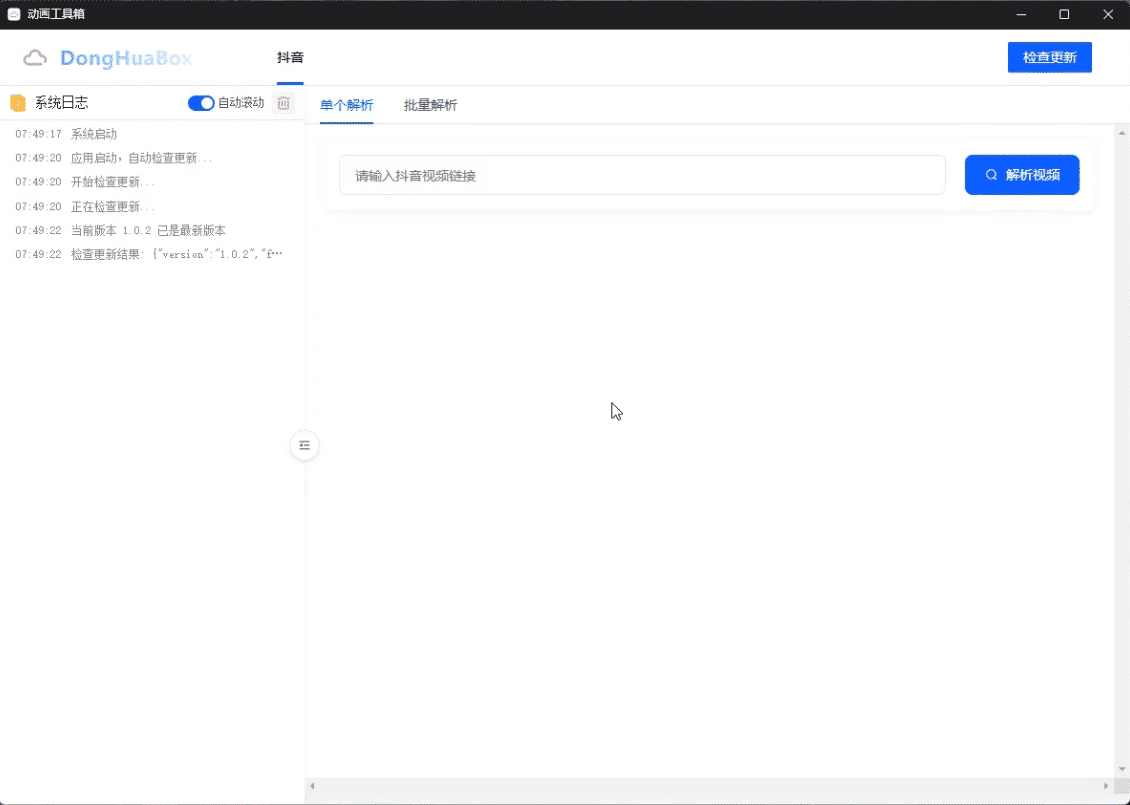Collapse the log panel via the round divider handle
1130x805 pixels.
coord(304,445)
